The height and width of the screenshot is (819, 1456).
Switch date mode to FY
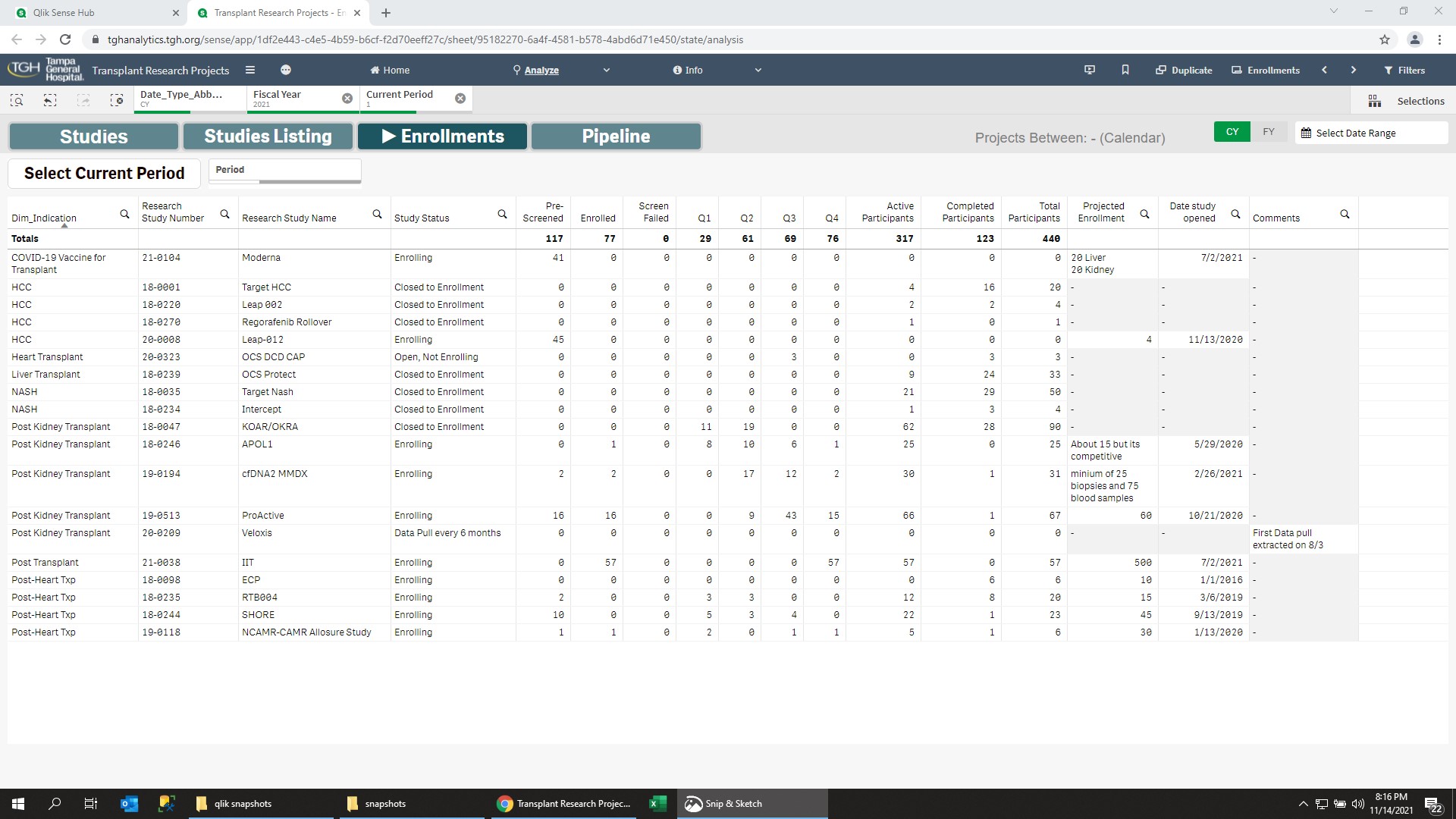click(1268, 131)
